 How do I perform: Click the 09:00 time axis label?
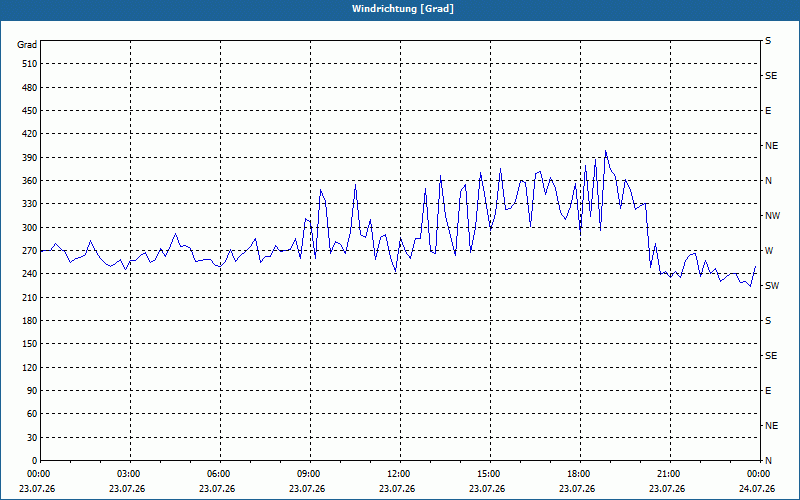tap(310, 474)
